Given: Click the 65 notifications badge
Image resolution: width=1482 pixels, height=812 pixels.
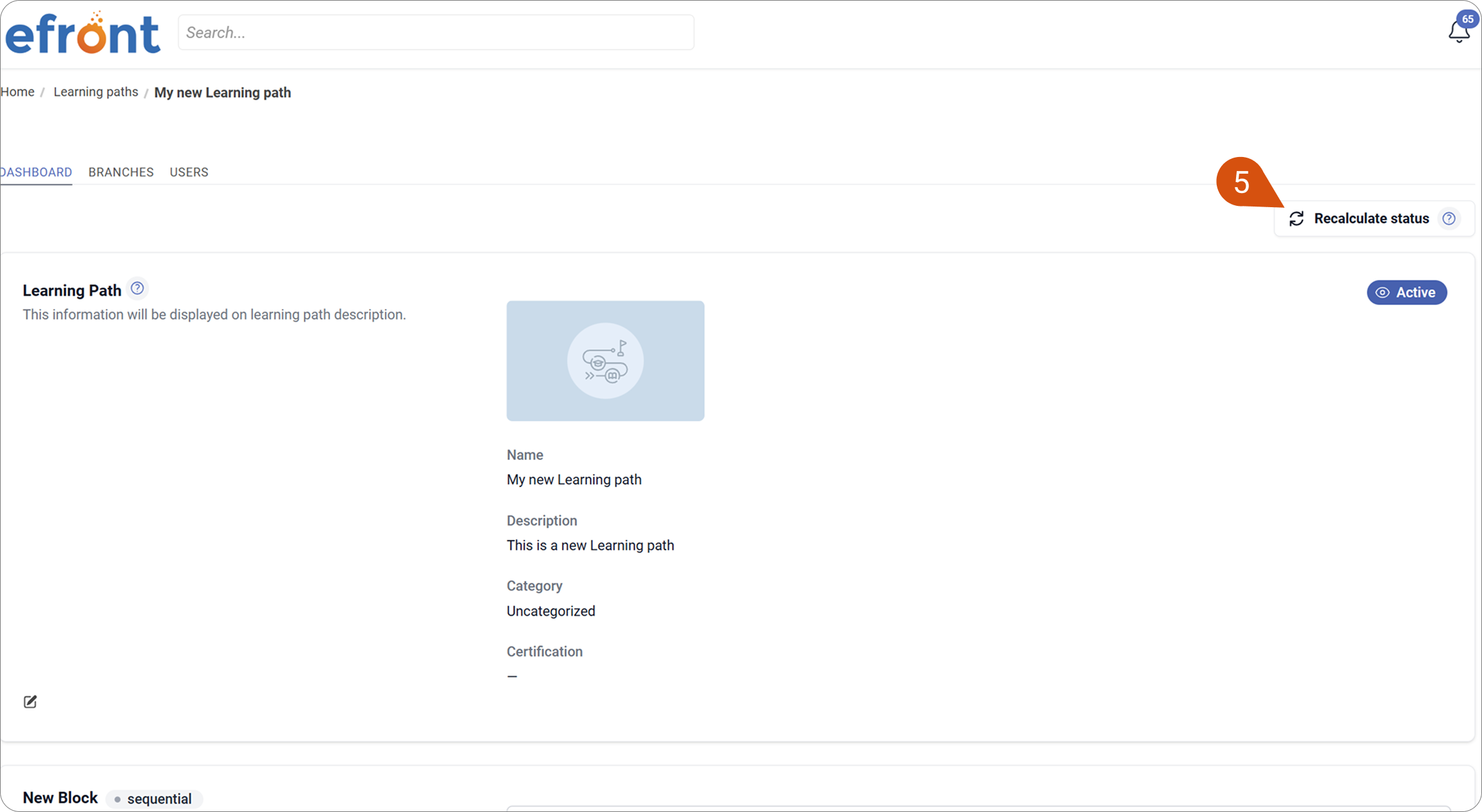Looking at the screenshot, I should click(1468, 19).
